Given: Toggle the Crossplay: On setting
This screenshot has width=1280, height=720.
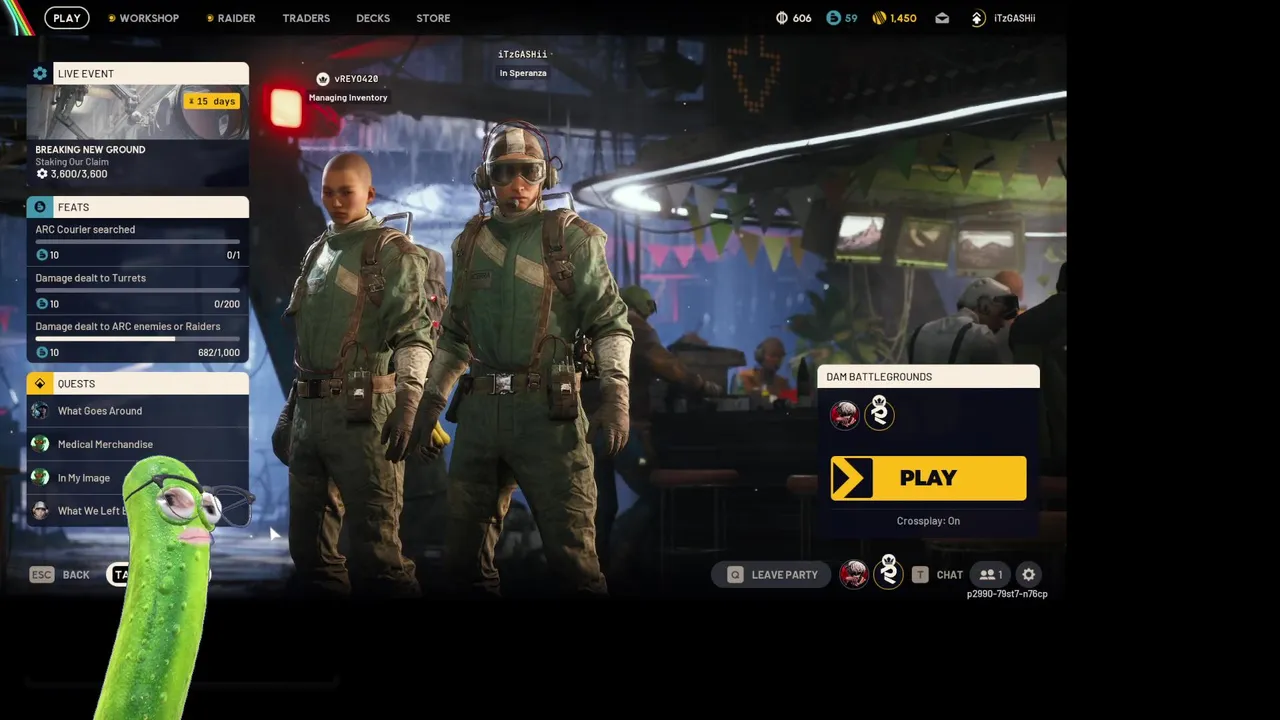Looking at the screenshot, I should coord(928,521).
